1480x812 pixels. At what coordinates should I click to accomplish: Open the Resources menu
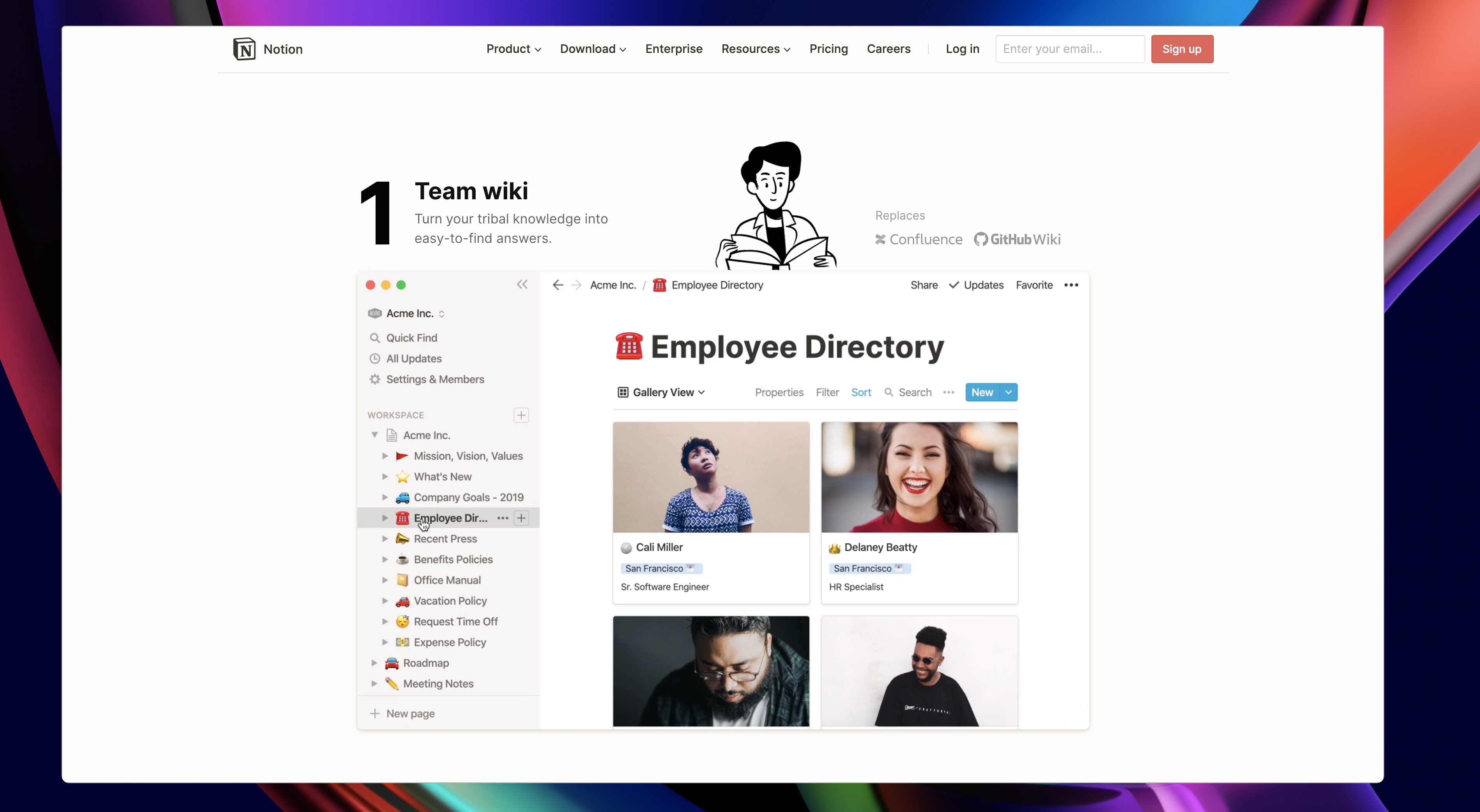coord(756,49)
